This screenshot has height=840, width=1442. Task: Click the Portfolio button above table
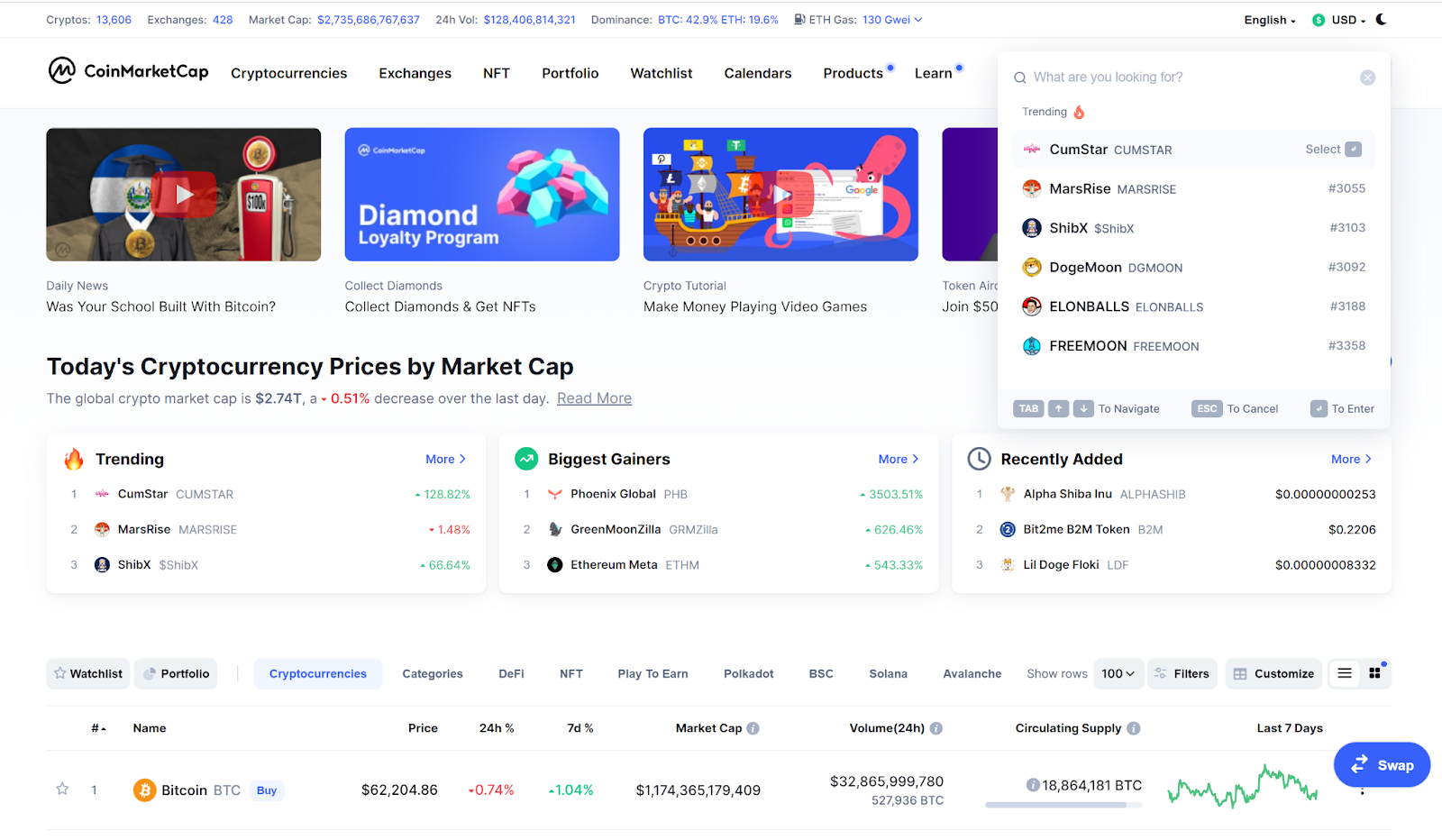176,673
